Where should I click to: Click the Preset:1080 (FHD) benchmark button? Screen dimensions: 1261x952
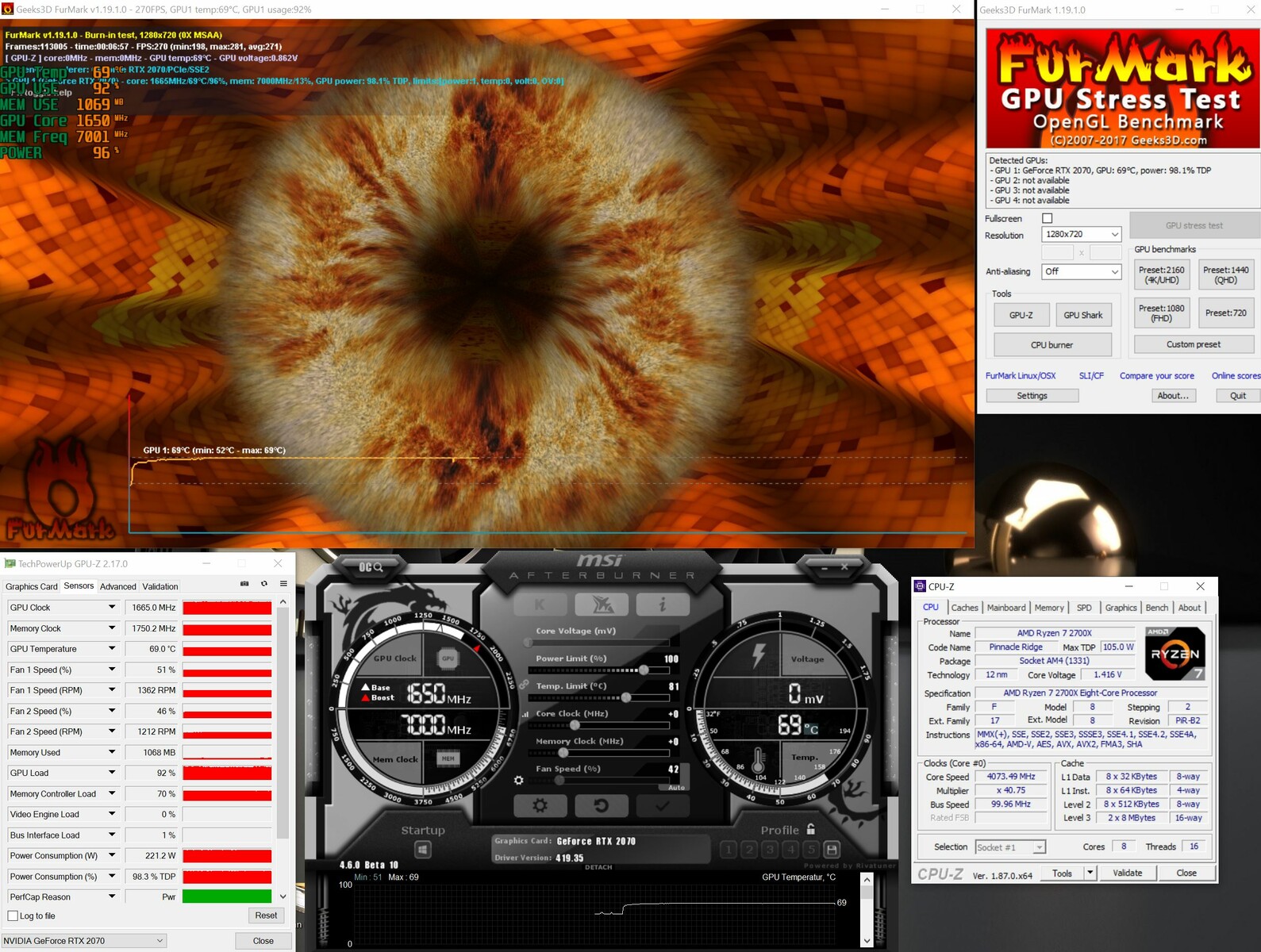click(1162, 313)
